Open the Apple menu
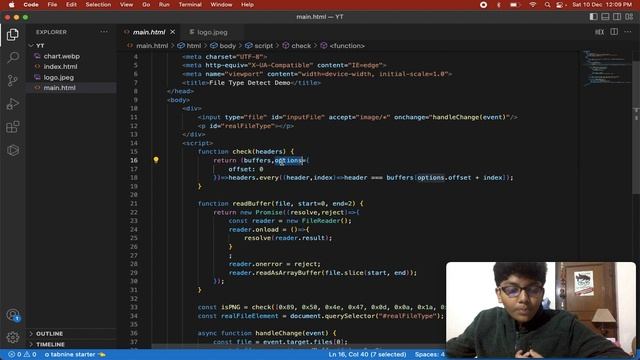This screenshot has width=640, height=360. point(11,4)
